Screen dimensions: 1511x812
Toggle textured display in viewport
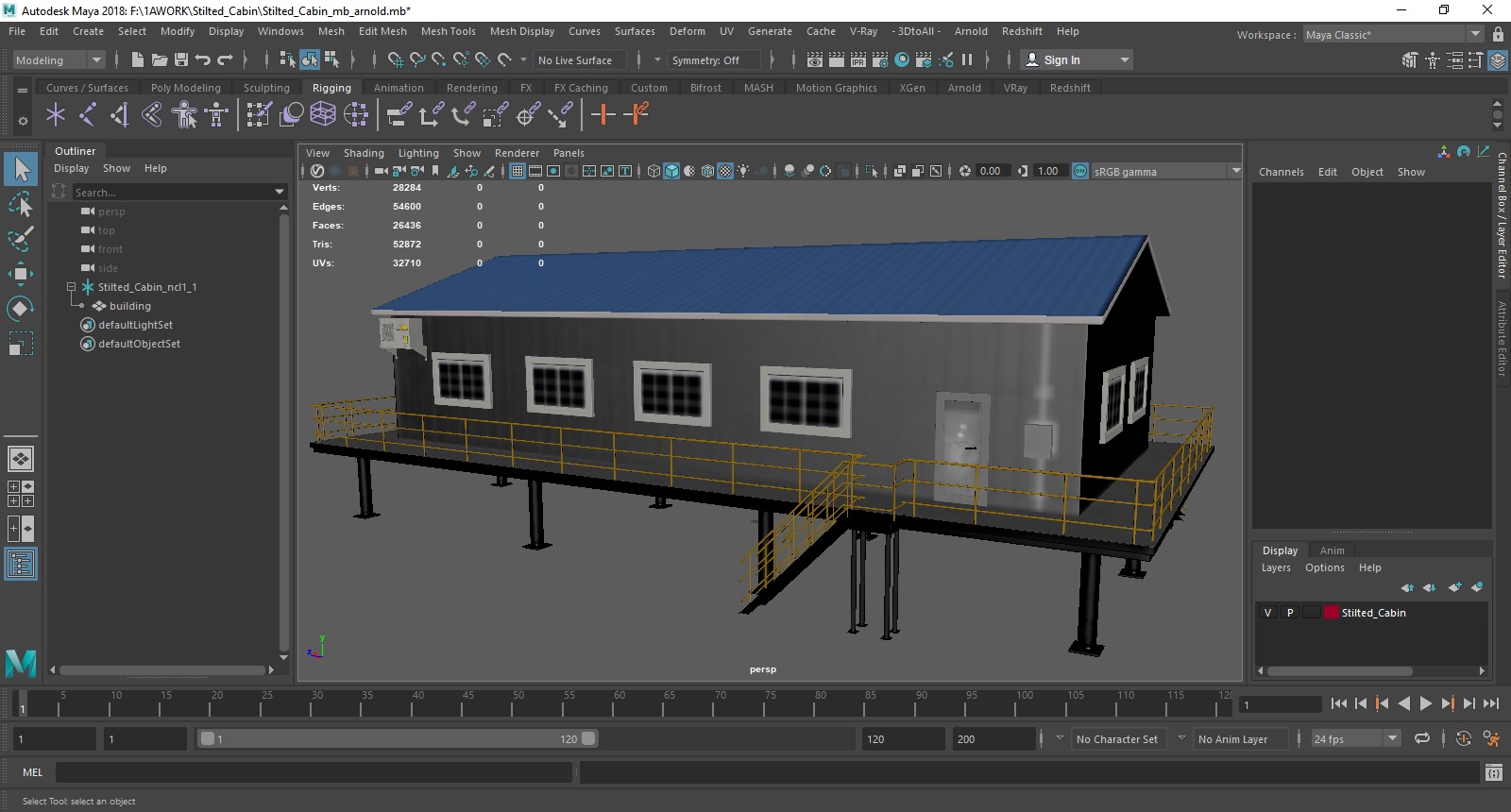(x=725, y=171)
